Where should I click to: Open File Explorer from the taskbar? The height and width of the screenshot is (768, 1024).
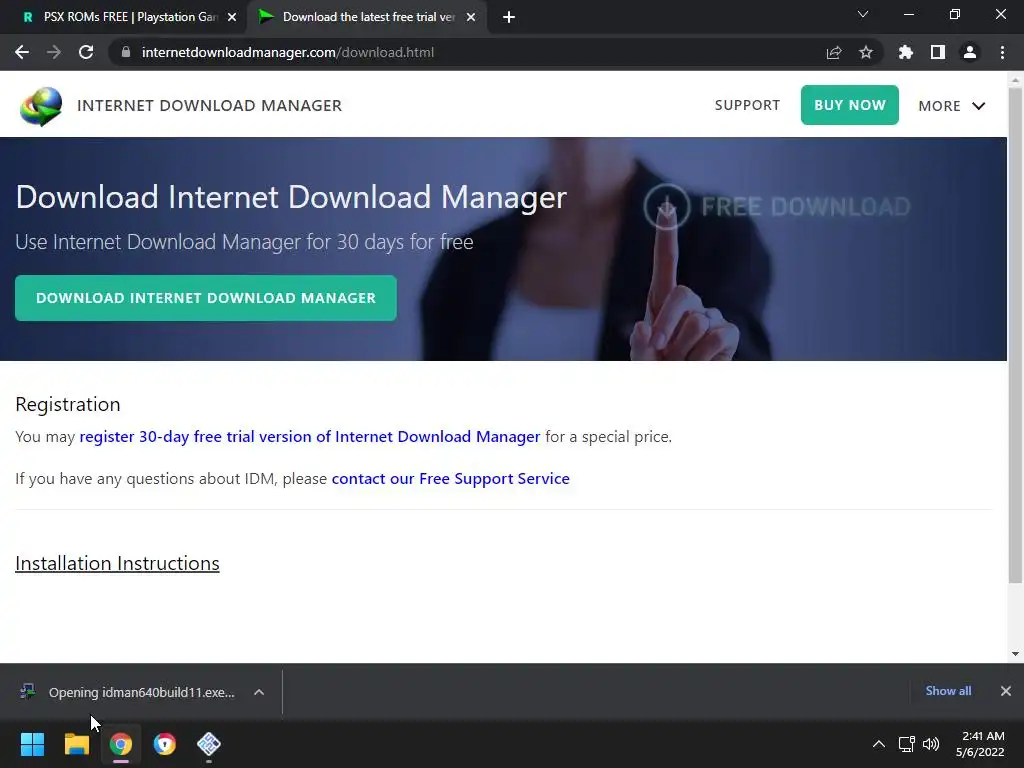76,744
